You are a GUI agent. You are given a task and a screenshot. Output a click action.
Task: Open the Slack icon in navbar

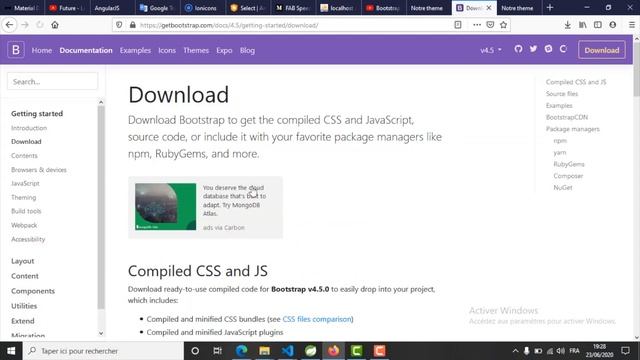548,49
